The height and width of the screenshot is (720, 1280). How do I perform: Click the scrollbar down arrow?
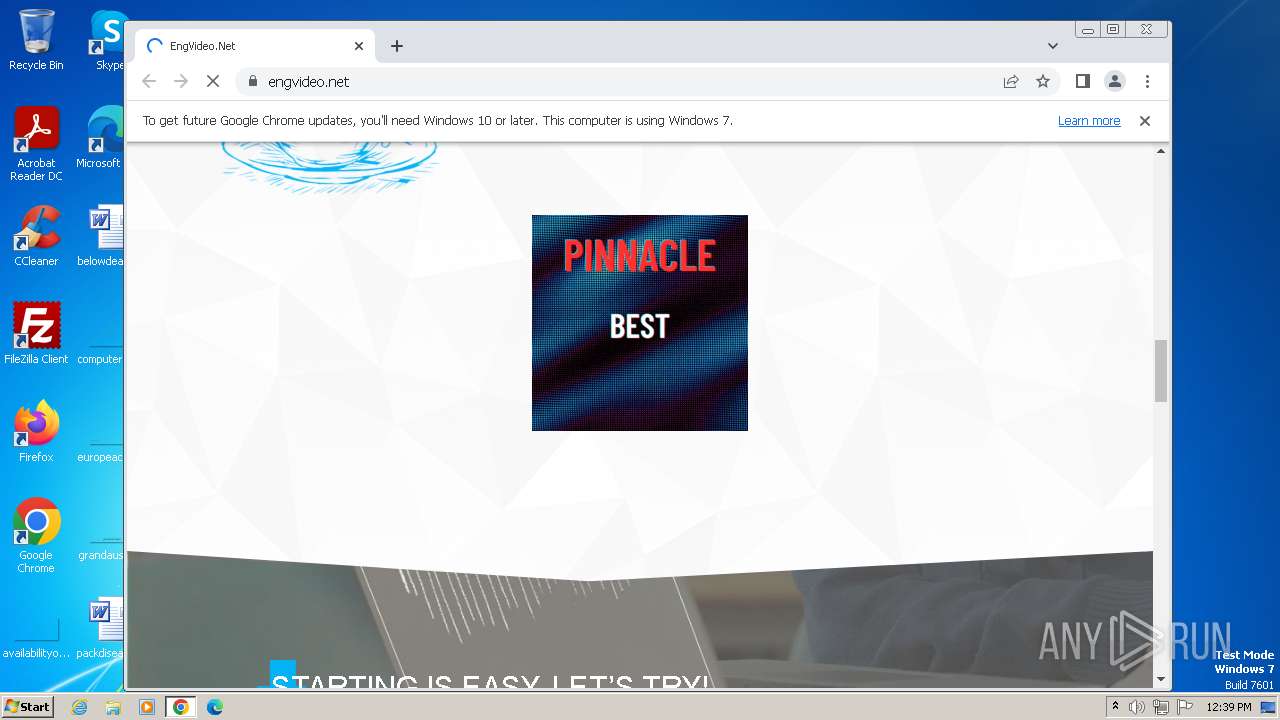(1161, 680)
